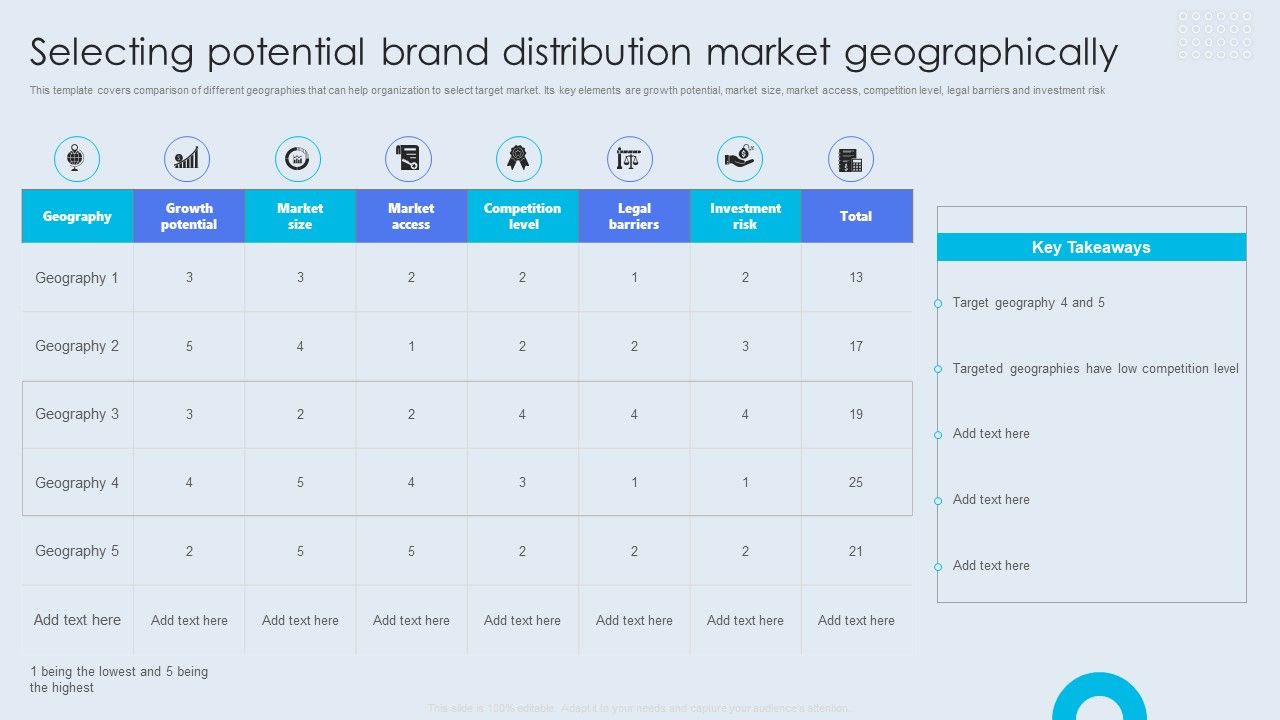Click 'Add text here' under Legal barriers
The width and height of the screenshot is (1280, 720).
[x=634, y=620]
